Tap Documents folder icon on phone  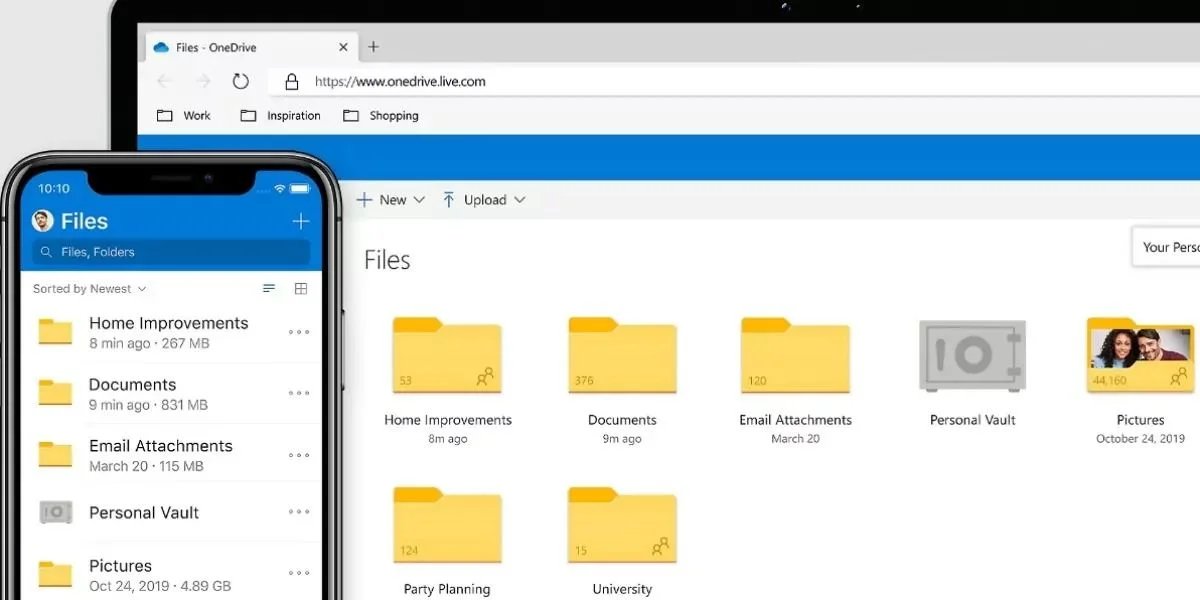click(x=55, y=393)
